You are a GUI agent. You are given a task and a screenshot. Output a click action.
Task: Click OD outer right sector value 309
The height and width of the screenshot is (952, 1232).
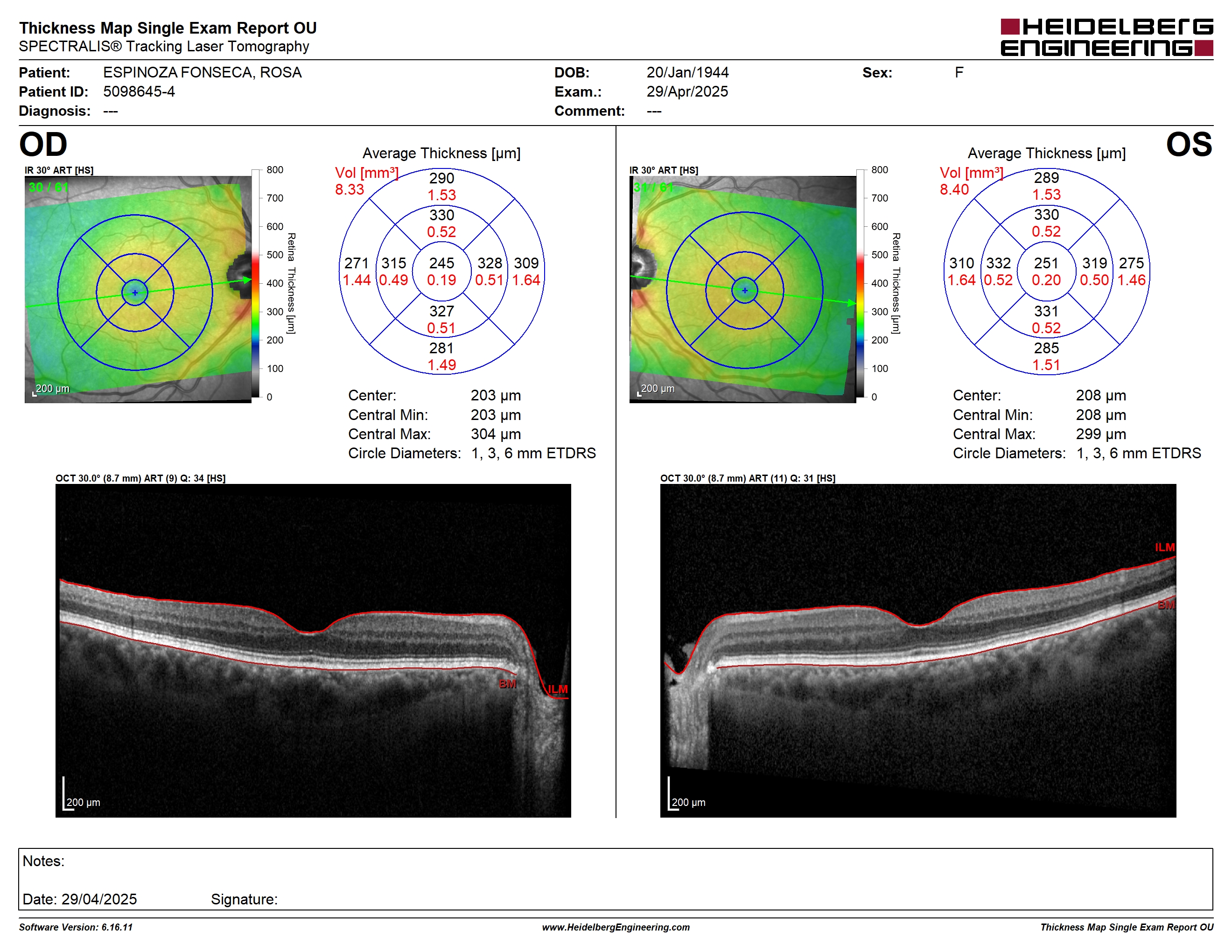tap(526, 263)
